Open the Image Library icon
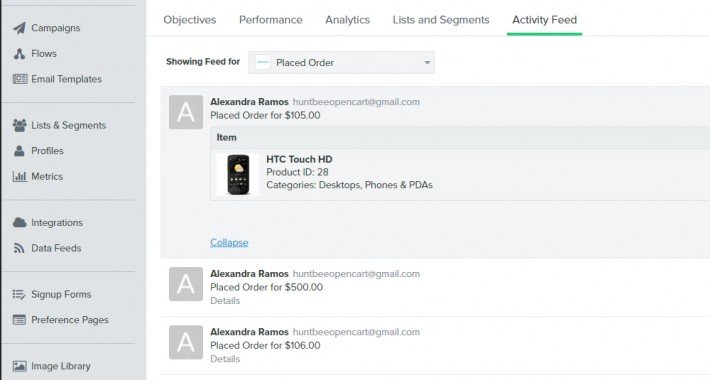Viewport: 710px width, 380px height. 19,366
